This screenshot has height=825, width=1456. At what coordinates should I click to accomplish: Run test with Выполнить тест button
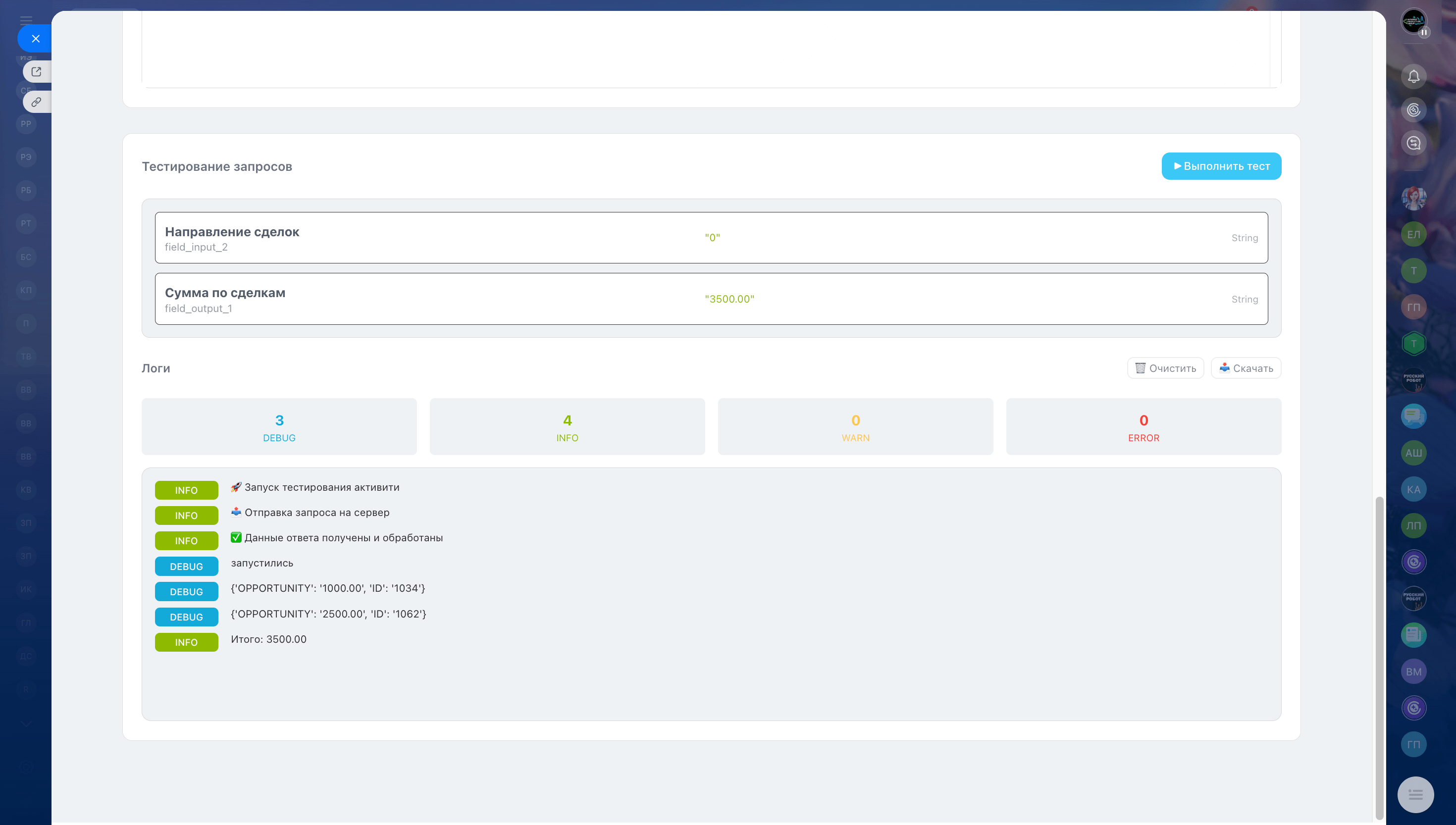pos(1221,166)
